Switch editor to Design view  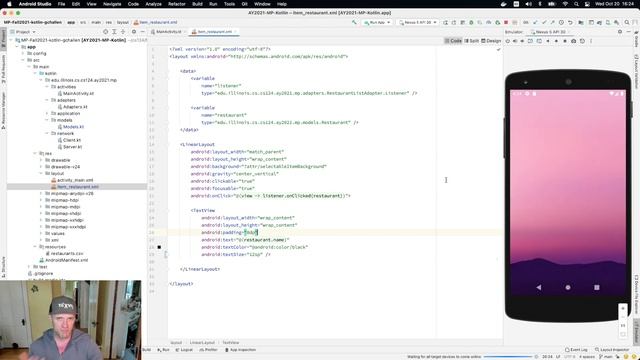pos(491,41)
